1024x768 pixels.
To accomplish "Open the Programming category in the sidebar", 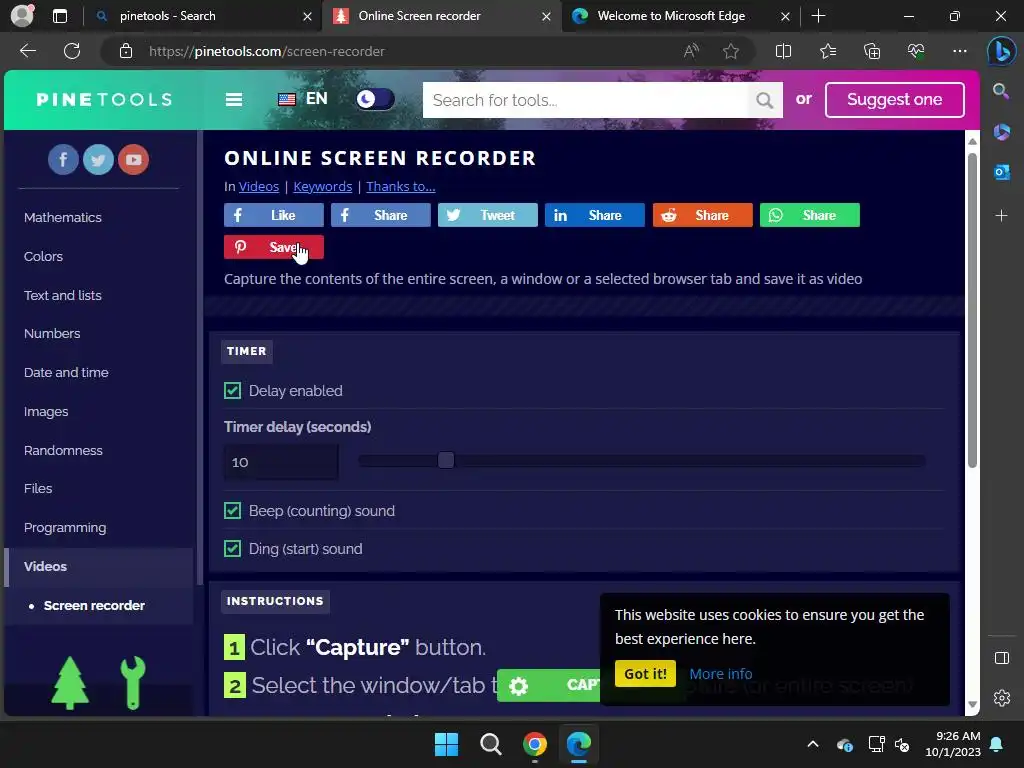I will tap(65, 528).
